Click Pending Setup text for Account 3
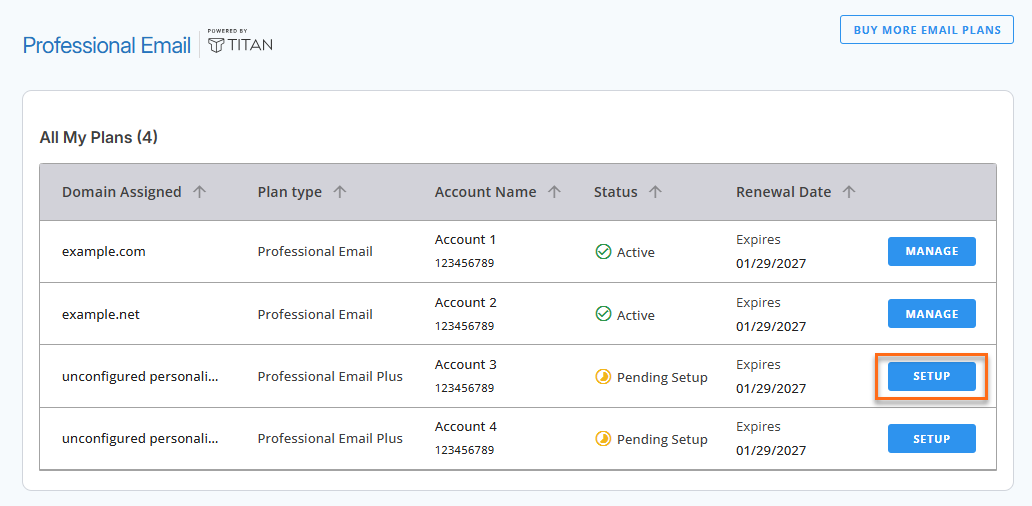The image size is (1032, 506). [662, 378]
